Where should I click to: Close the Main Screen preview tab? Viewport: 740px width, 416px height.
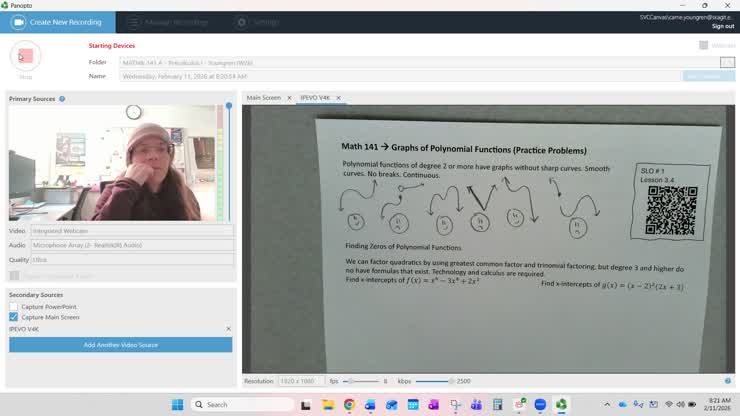click(x=289, y=98)
